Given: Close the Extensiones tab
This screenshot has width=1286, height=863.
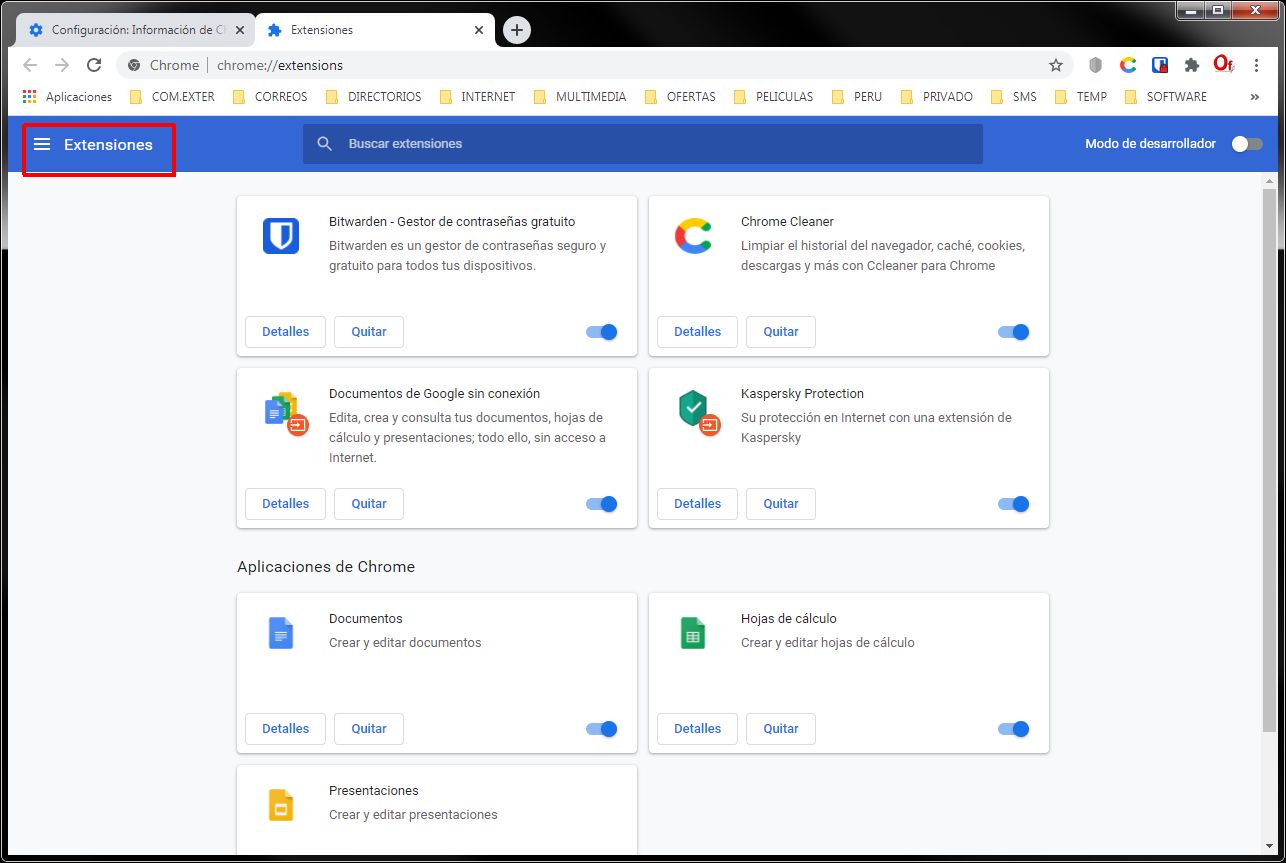Looking at the screenshot, I should [479, 30].
